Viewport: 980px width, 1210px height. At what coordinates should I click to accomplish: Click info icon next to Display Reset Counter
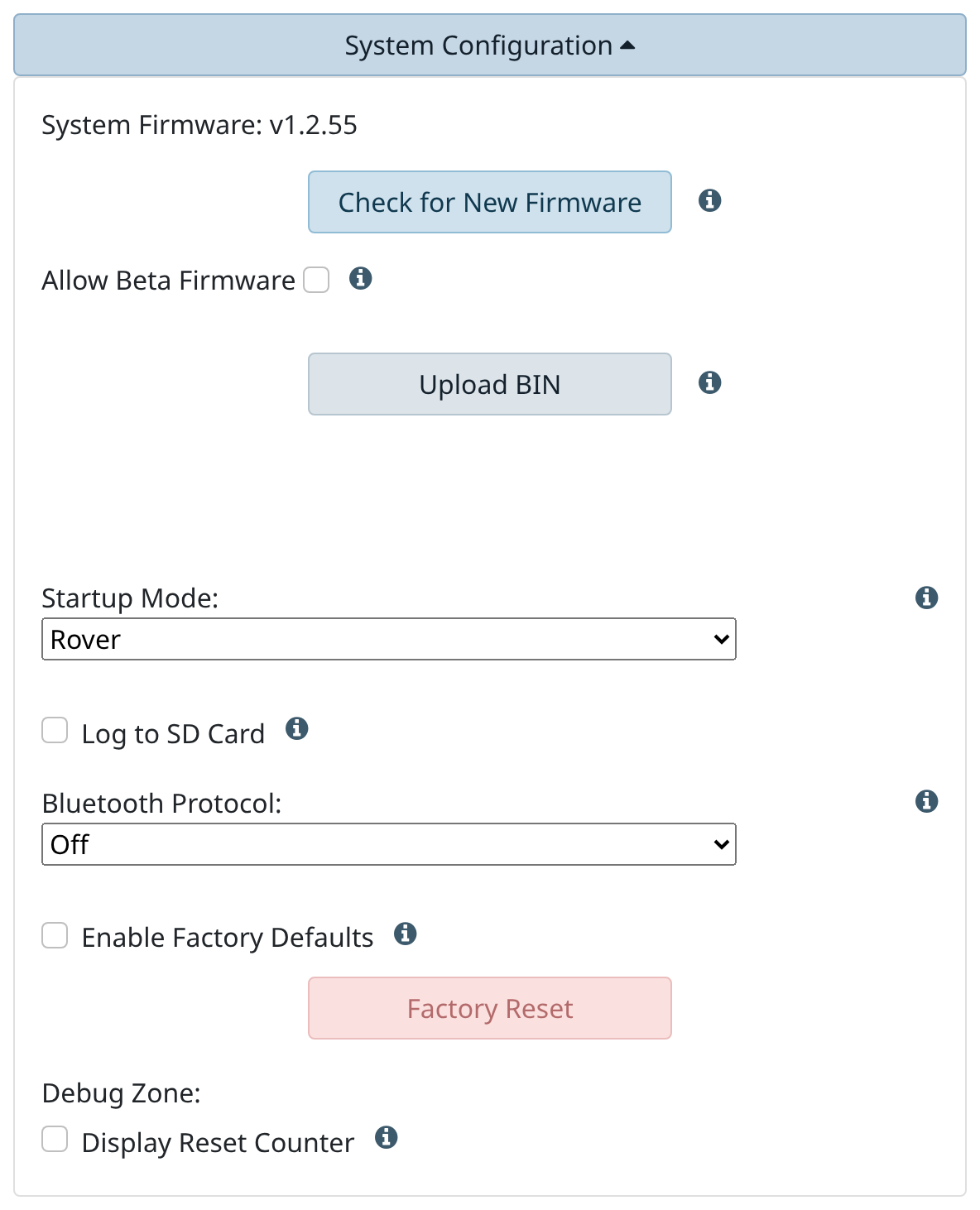click(386, 1137)
